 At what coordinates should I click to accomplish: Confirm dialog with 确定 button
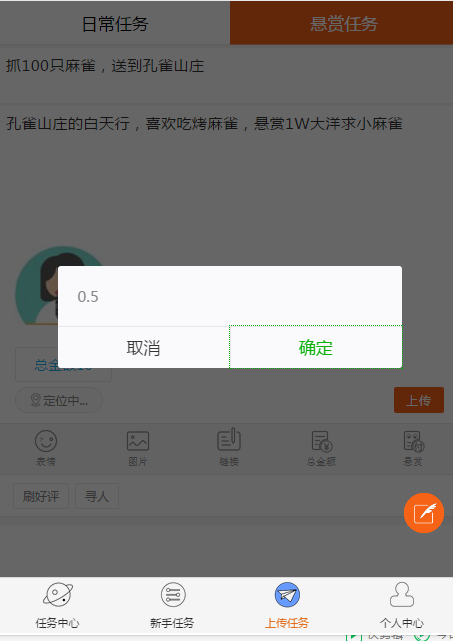click(316, 347)
